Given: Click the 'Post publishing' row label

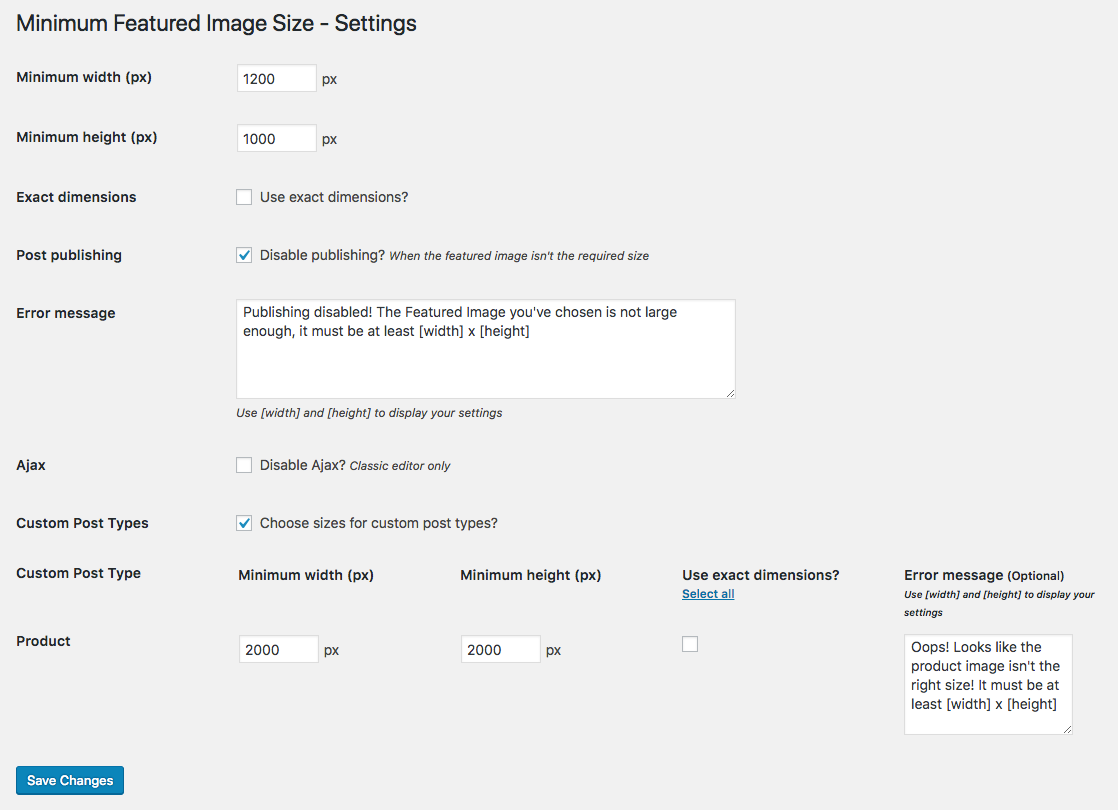Looking at the screenshot, I should tap(69, 255).
